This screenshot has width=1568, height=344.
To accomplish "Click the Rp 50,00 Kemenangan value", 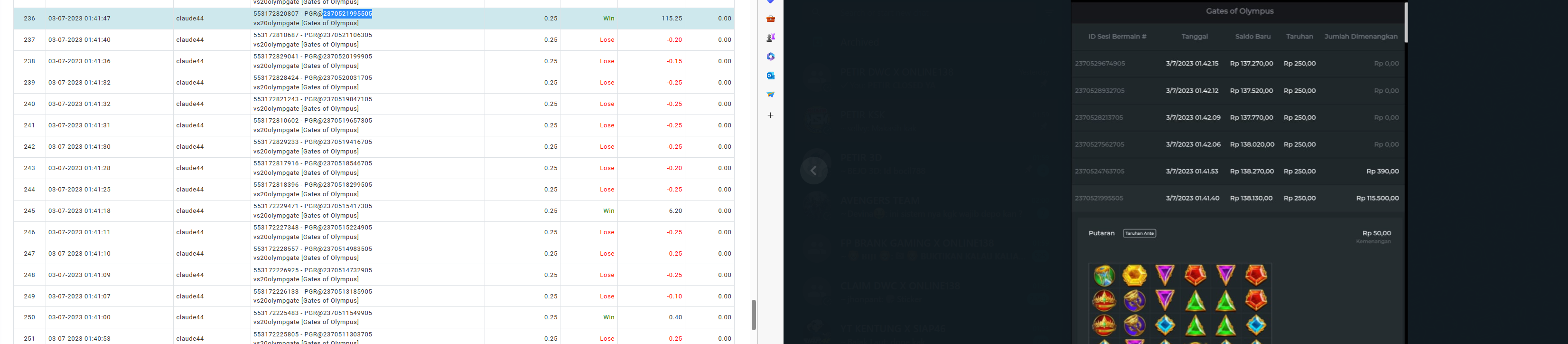I will coord(1376,233).
